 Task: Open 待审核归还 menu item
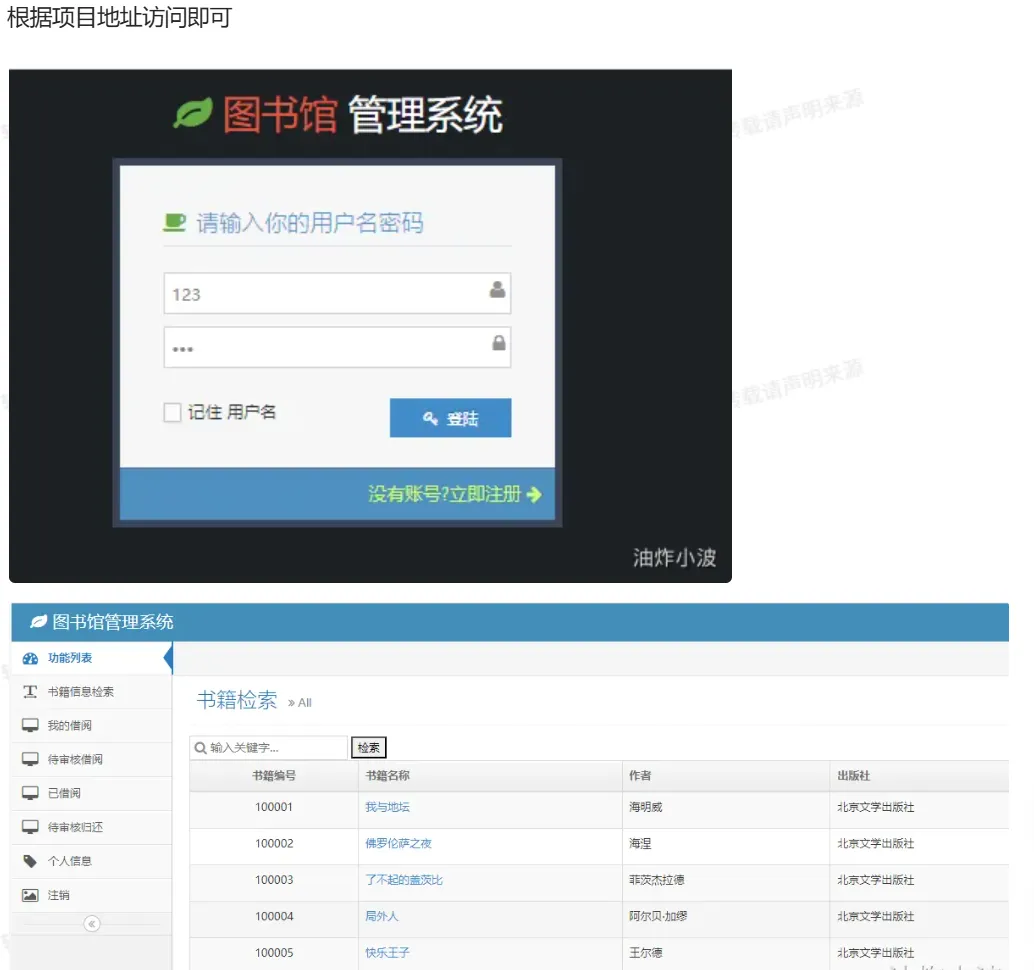[x=92, y=828]
